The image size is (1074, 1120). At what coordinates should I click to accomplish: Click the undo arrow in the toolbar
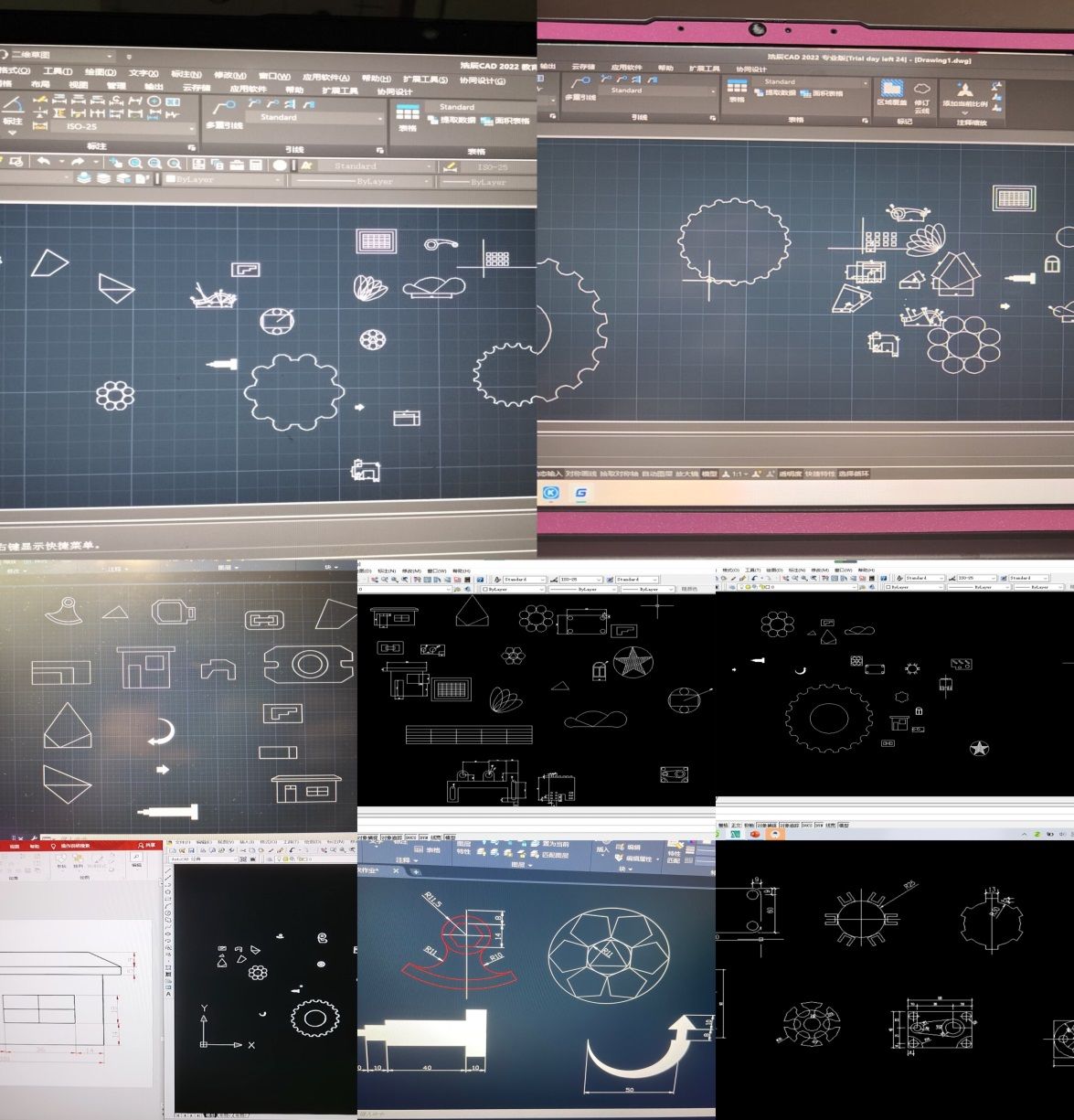tap(43, 162)
